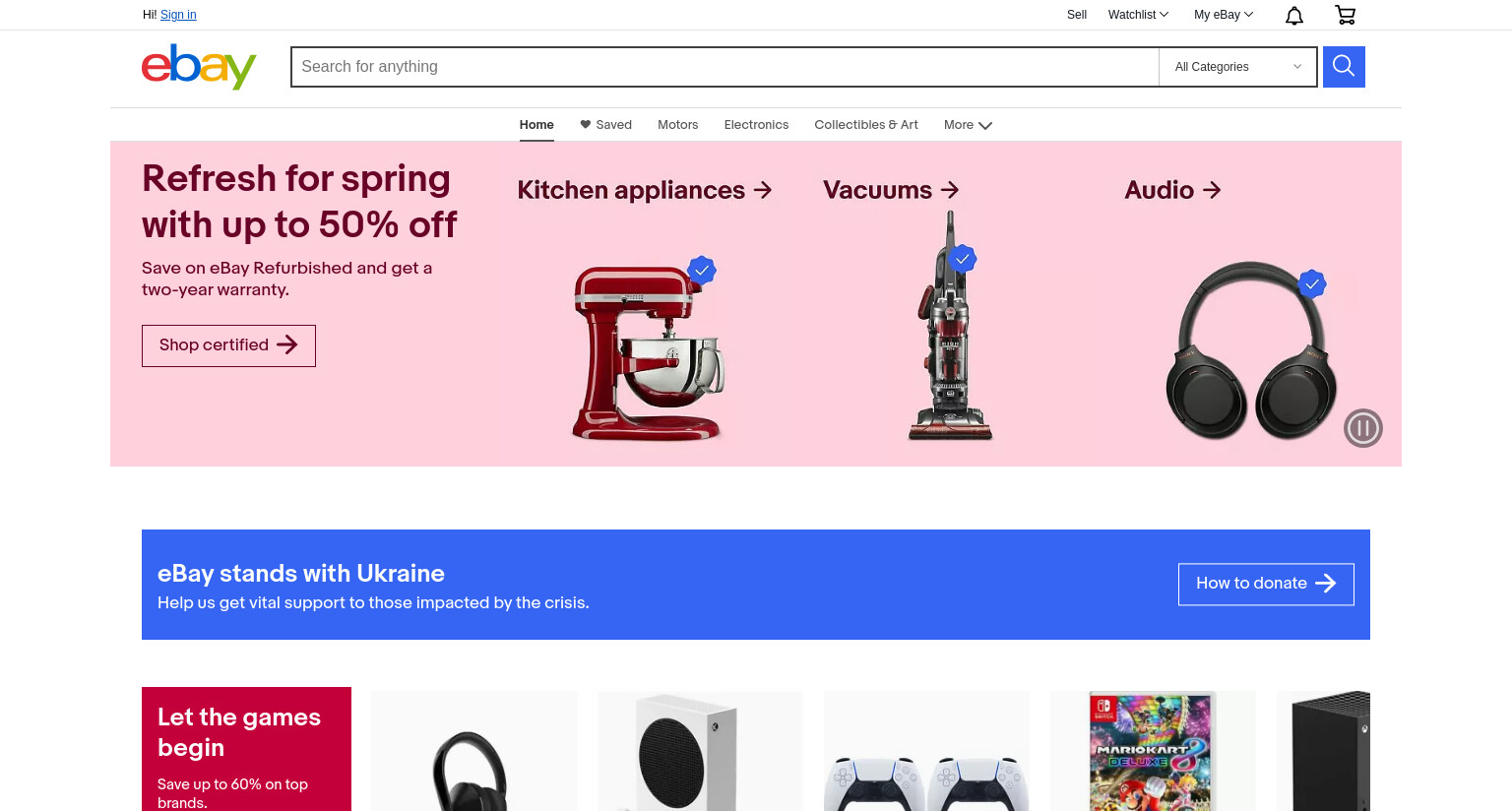Click the How to donate button
The width and height of the screenshot is (1512, 811).
(x=1266, y=584)
